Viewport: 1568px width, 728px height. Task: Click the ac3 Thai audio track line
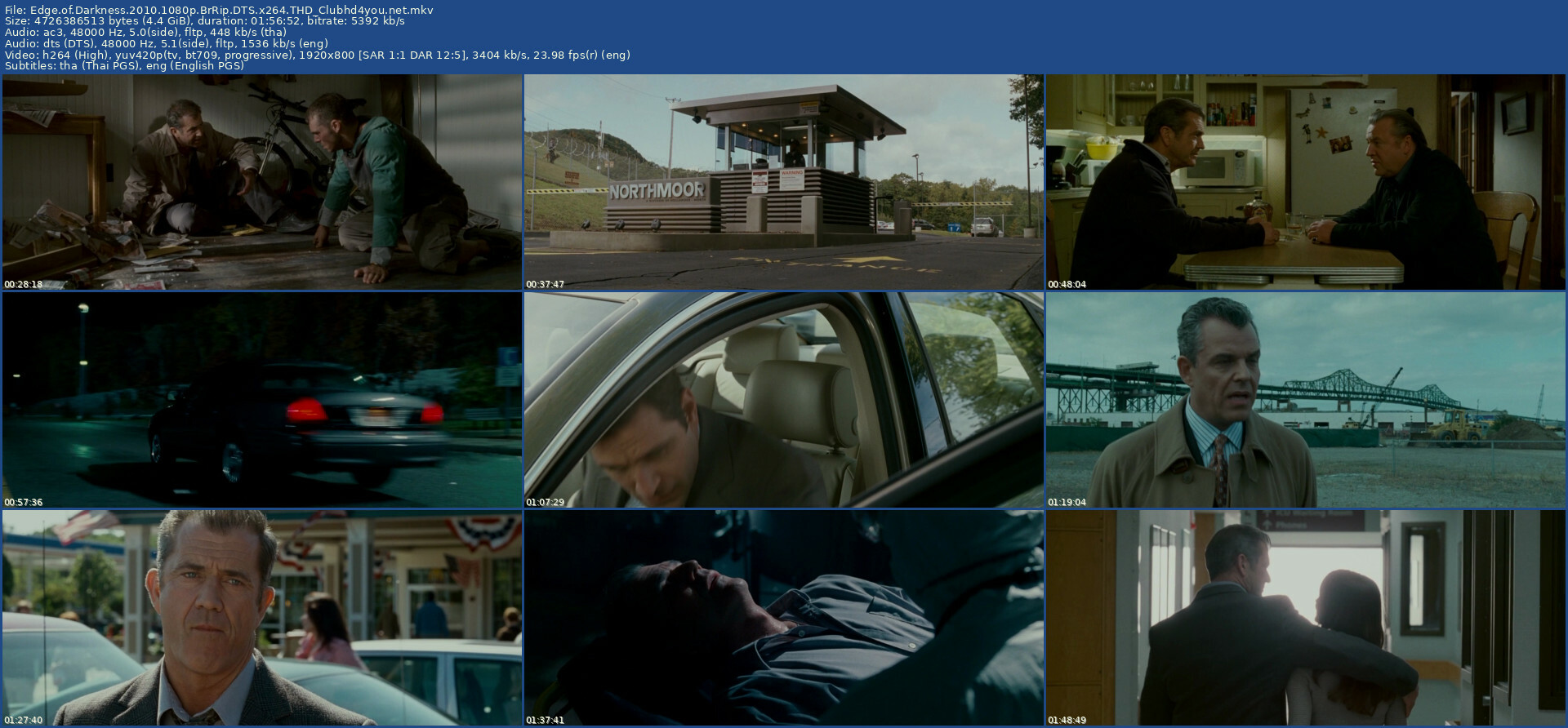point(145,32)
